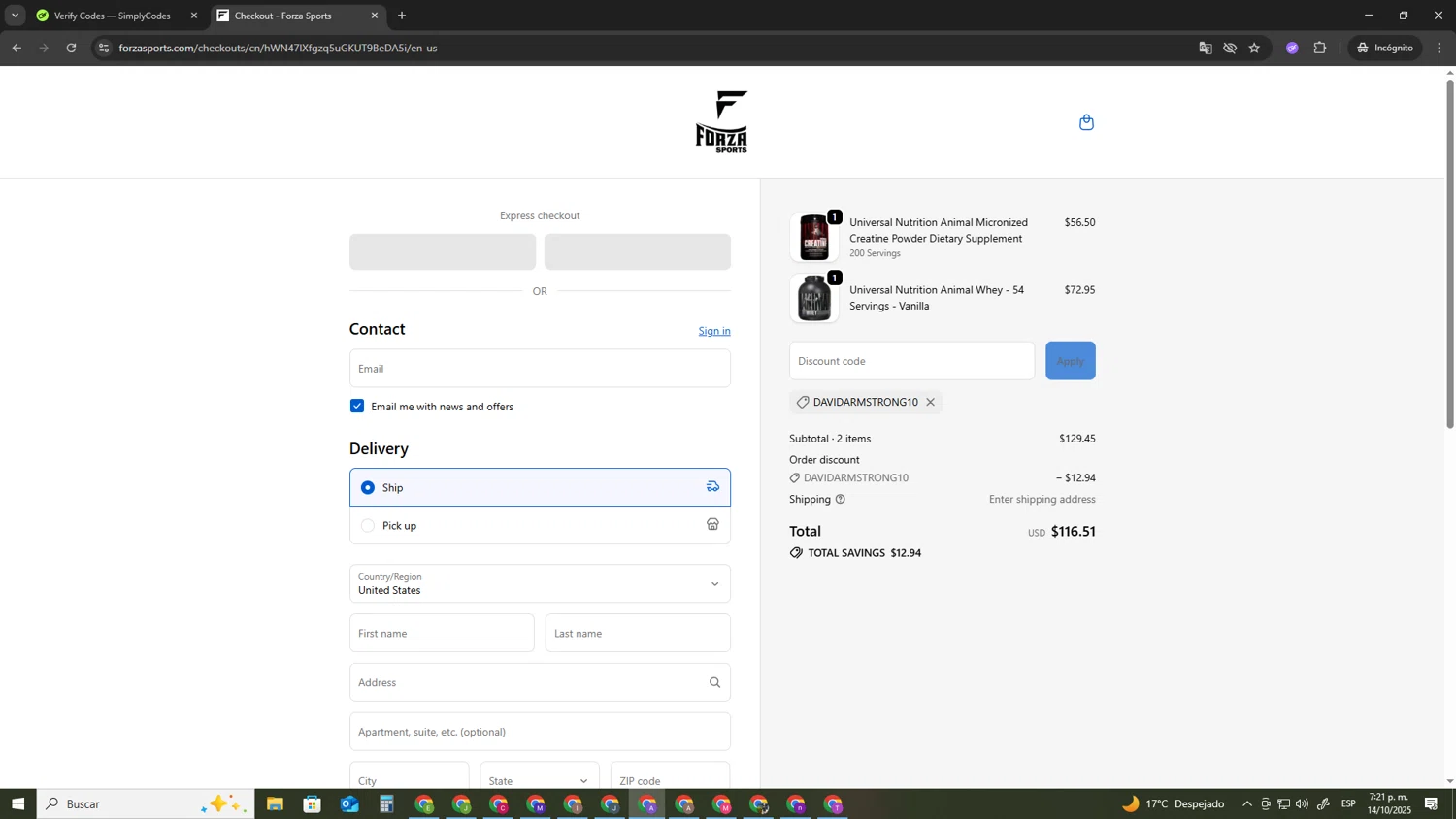Open the State dropdown

pyautogui.click(x=540, y=780)
